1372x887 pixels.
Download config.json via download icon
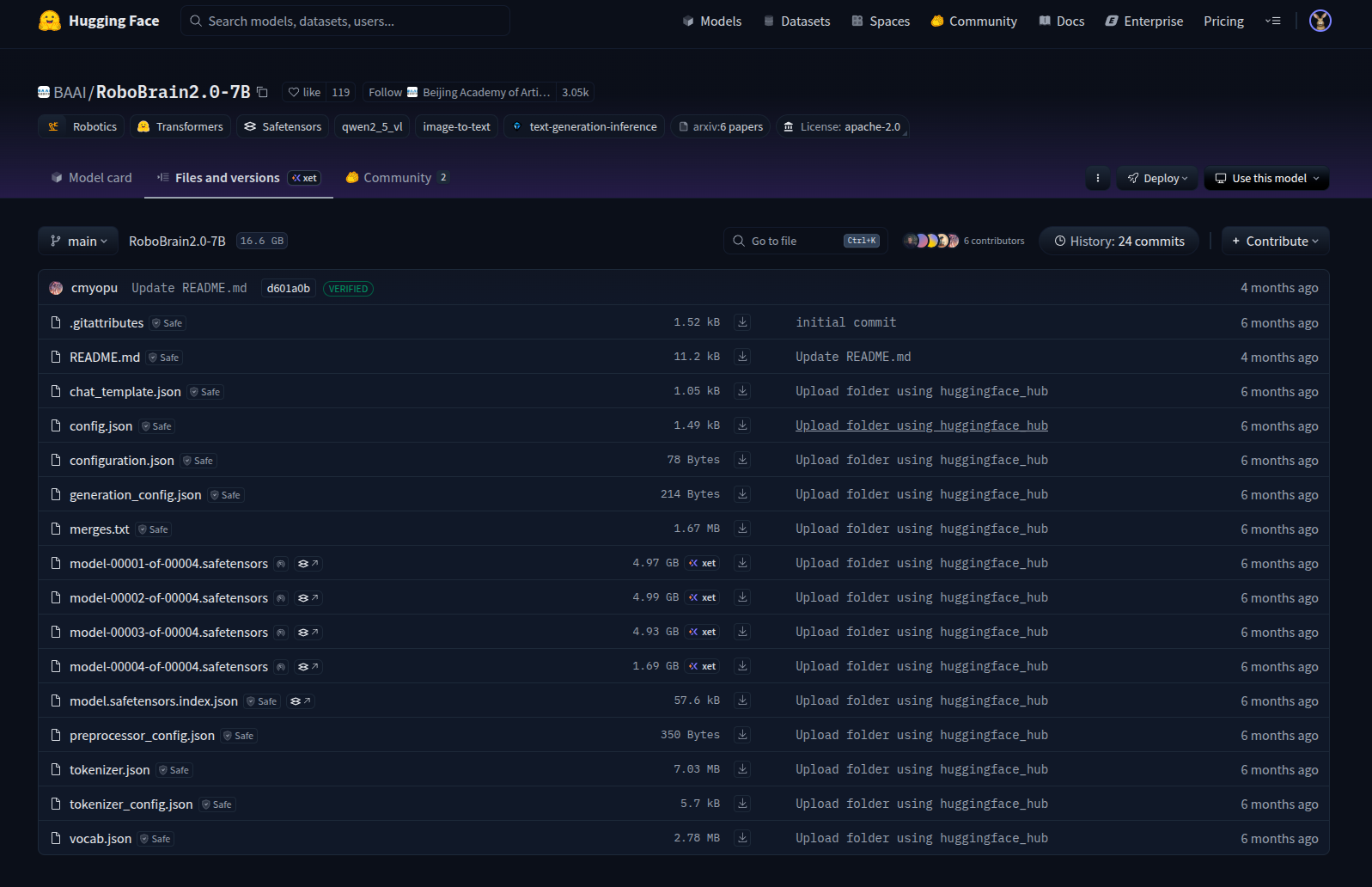click(x=742, y=425)
